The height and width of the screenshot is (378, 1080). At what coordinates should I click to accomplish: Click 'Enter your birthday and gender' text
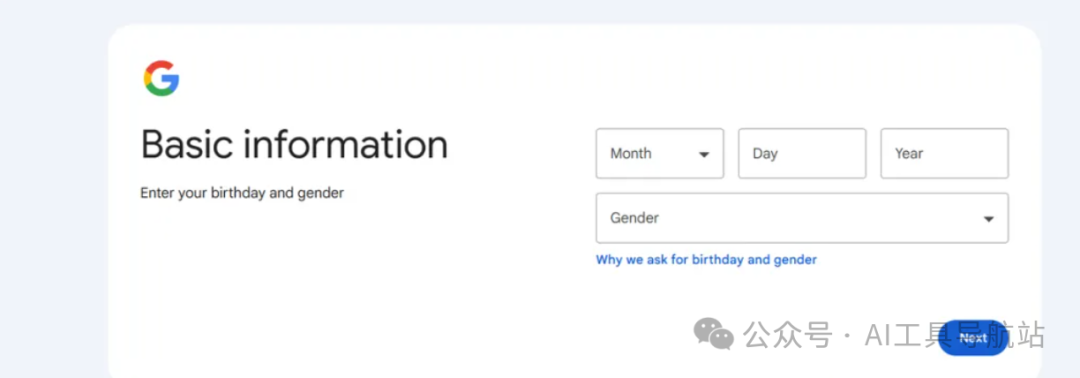pos(242,193)
